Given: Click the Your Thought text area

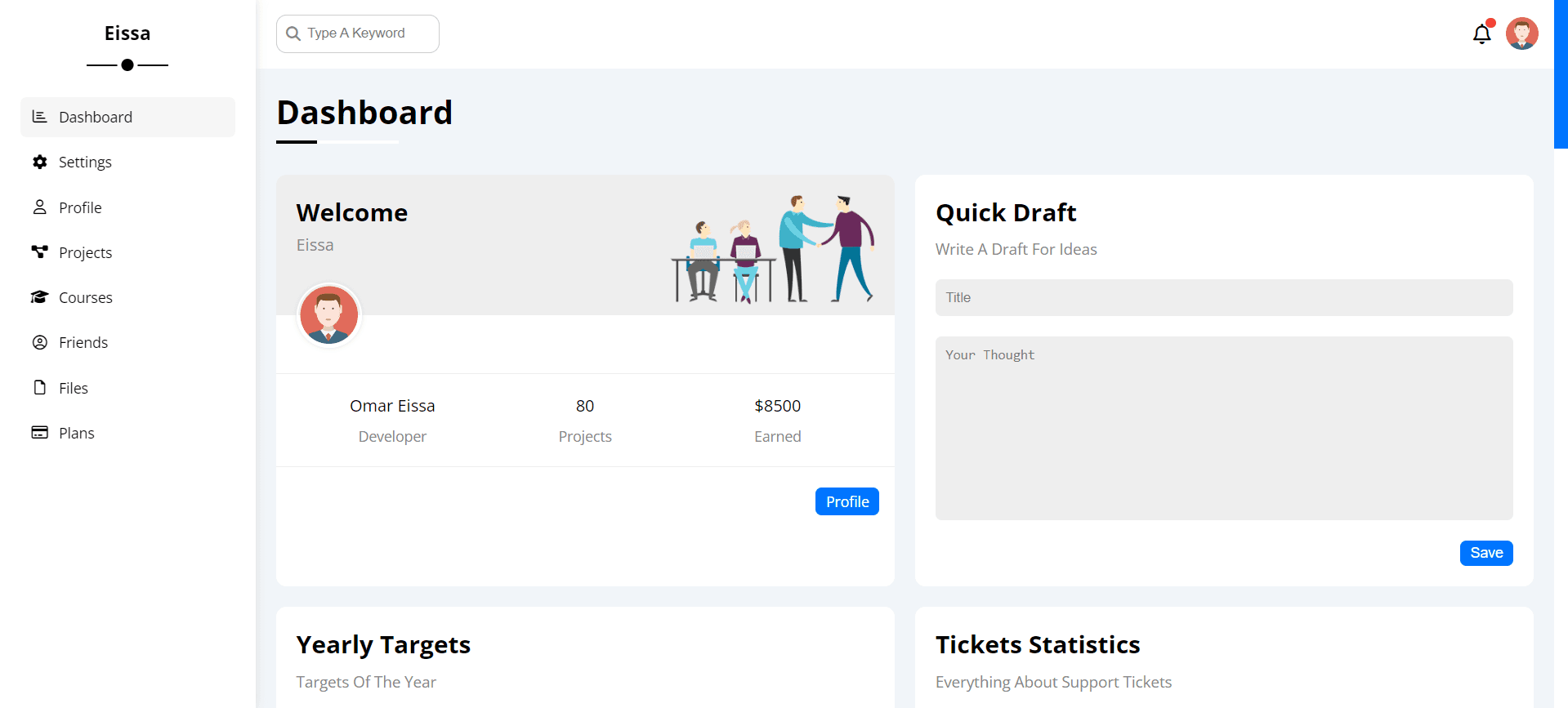Looking at the screenshot, I should coord(1223,428).
